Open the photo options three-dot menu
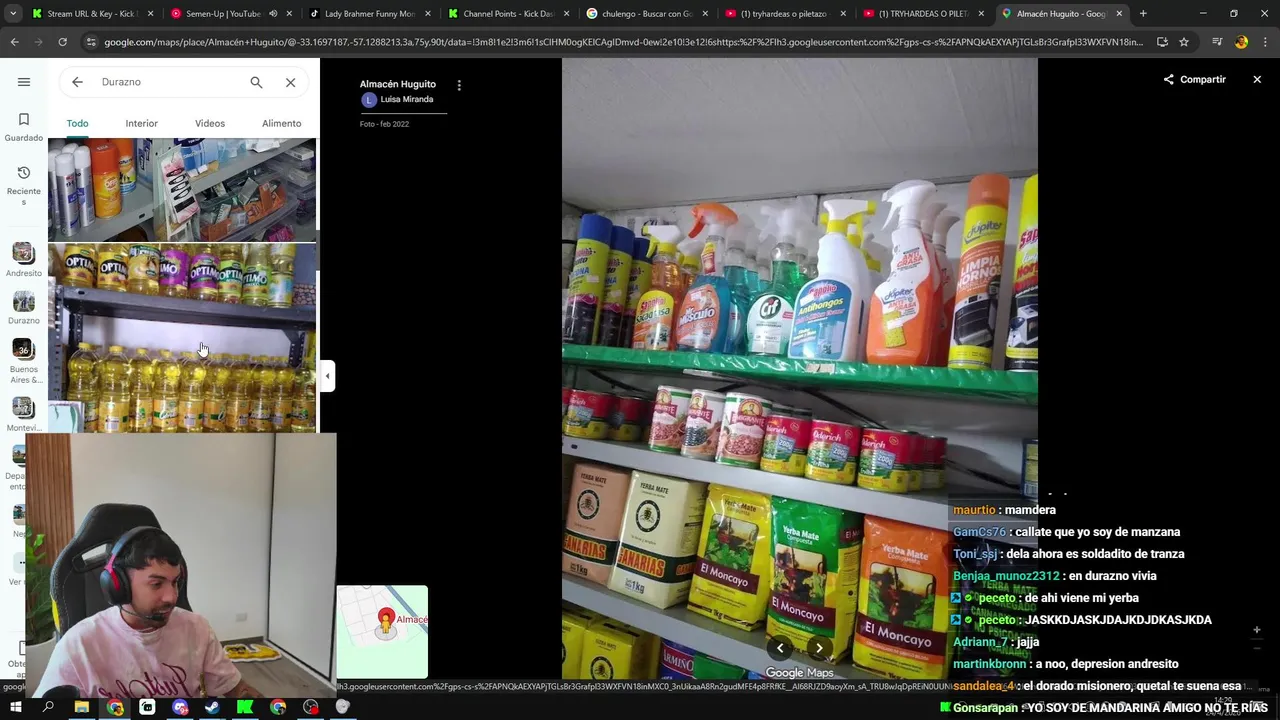Image resolution: width=1280 pixels, height=720 pixels. [x=459, y=86]
